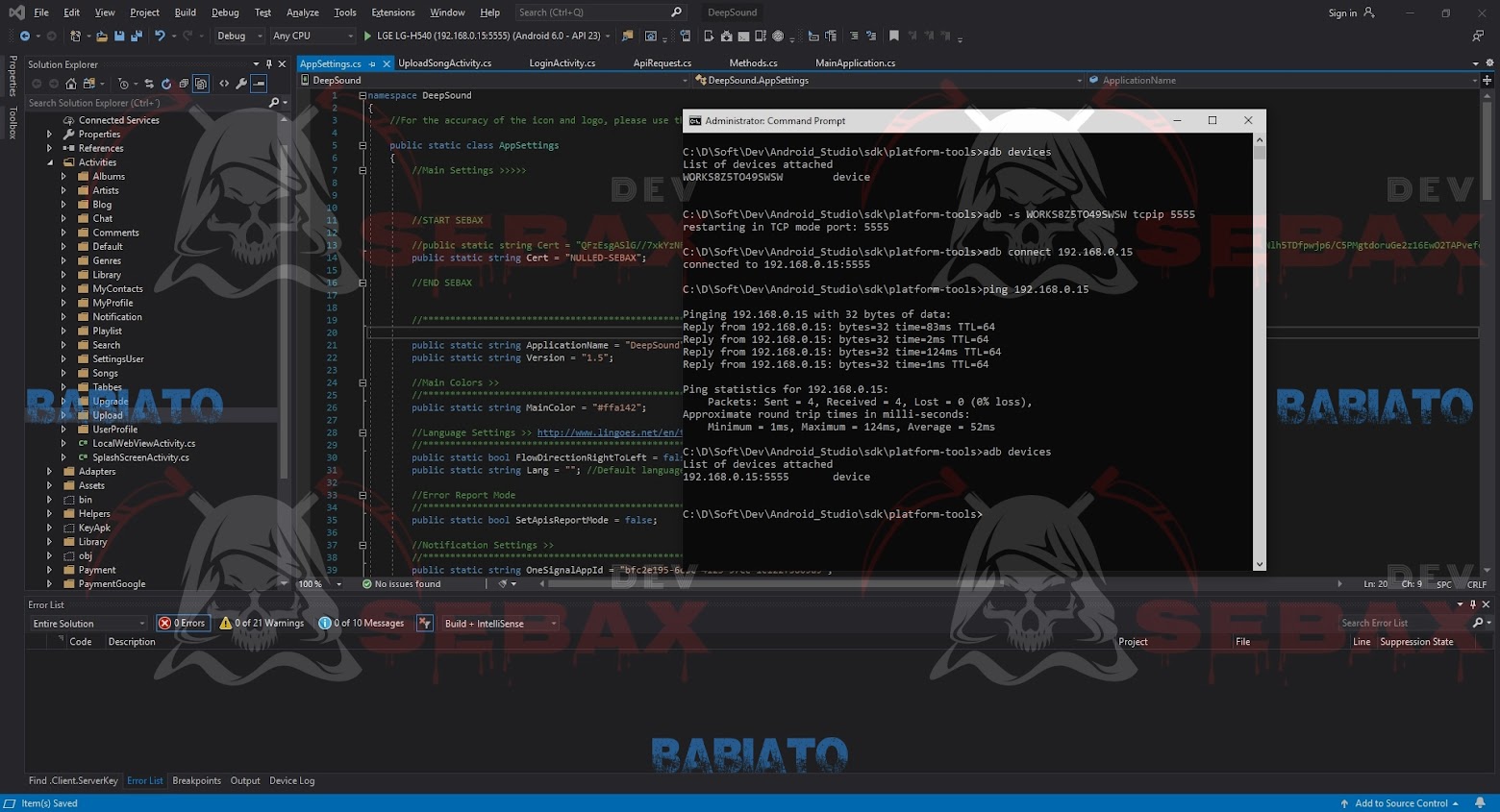The height and width of the screenshot is (812, 1500).
Task: Click the Save floppy disk icon
Action: [119, 36]
